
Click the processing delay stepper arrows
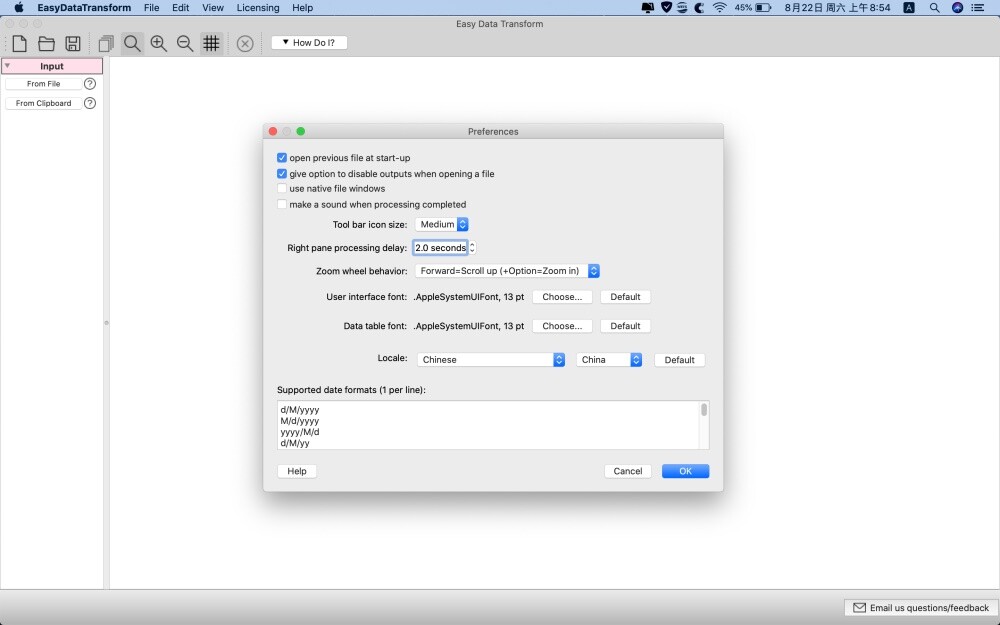click(x=472, y=247)
